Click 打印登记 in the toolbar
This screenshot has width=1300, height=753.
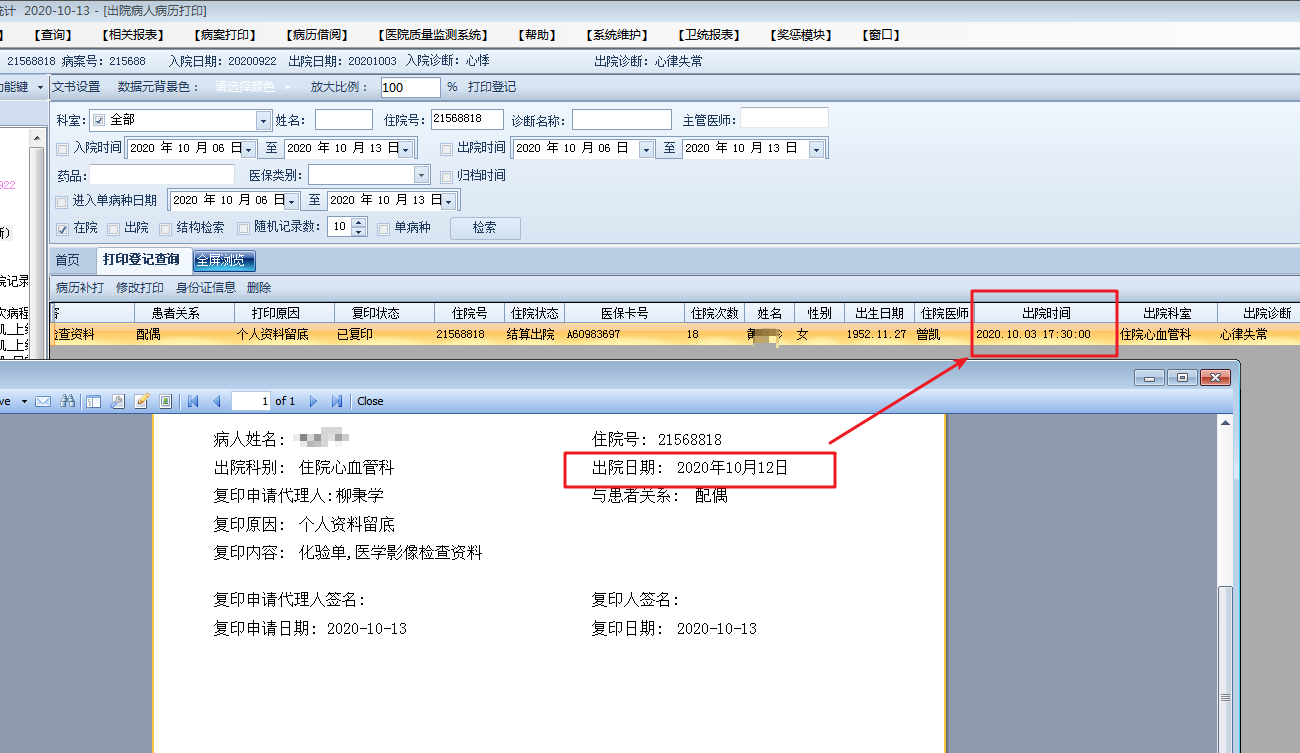point(492,87)
